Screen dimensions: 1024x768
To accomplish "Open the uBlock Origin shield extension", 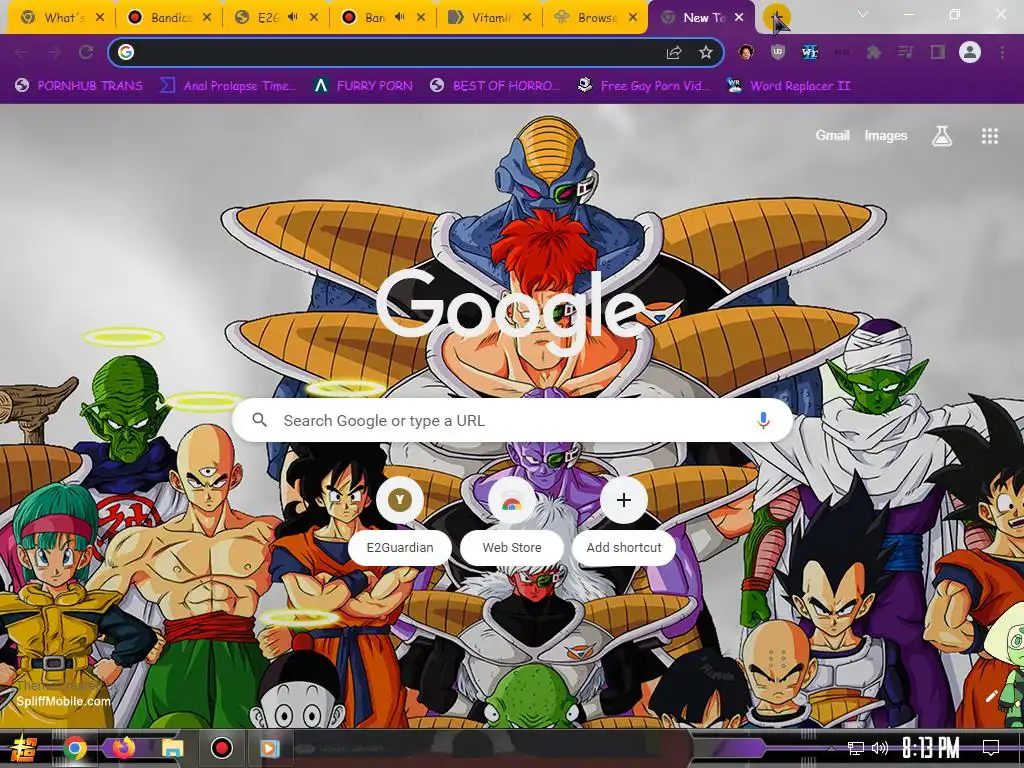I will tap(777, 52).
